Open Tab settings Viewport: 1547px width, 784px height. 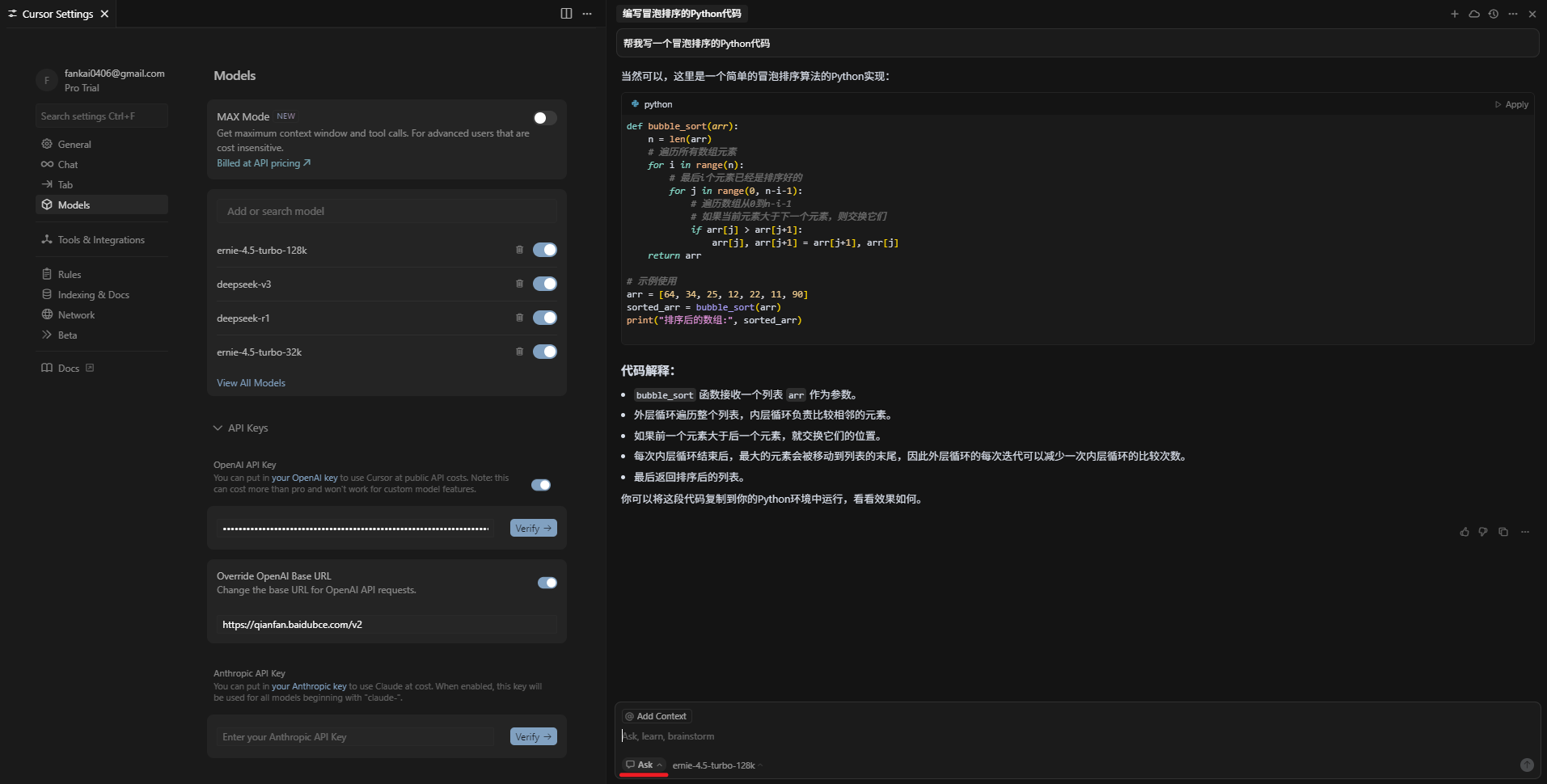(102, 184)
